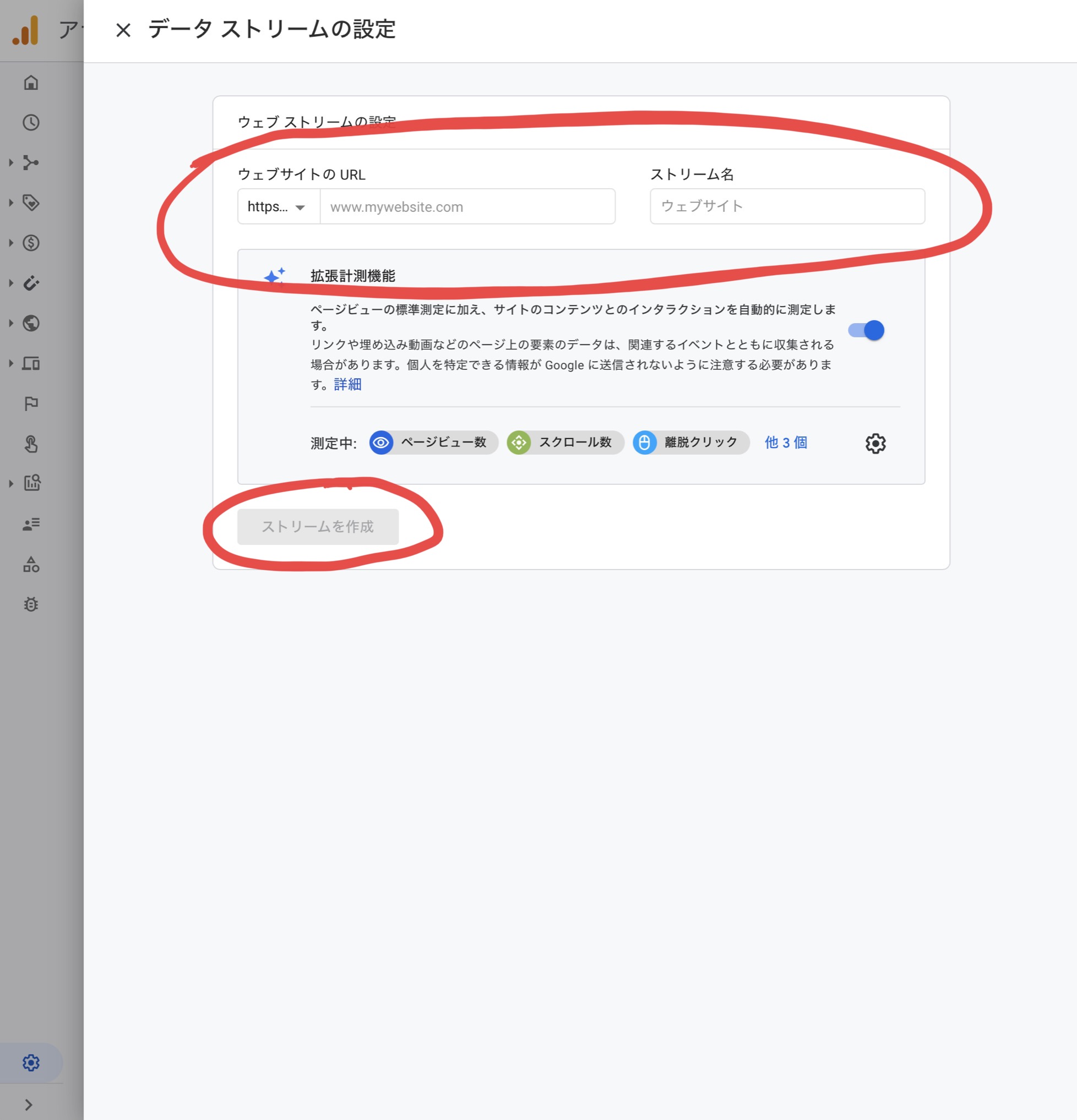
Task: Click the conversions flag icon in sidebar
Action: click(31, 404)
